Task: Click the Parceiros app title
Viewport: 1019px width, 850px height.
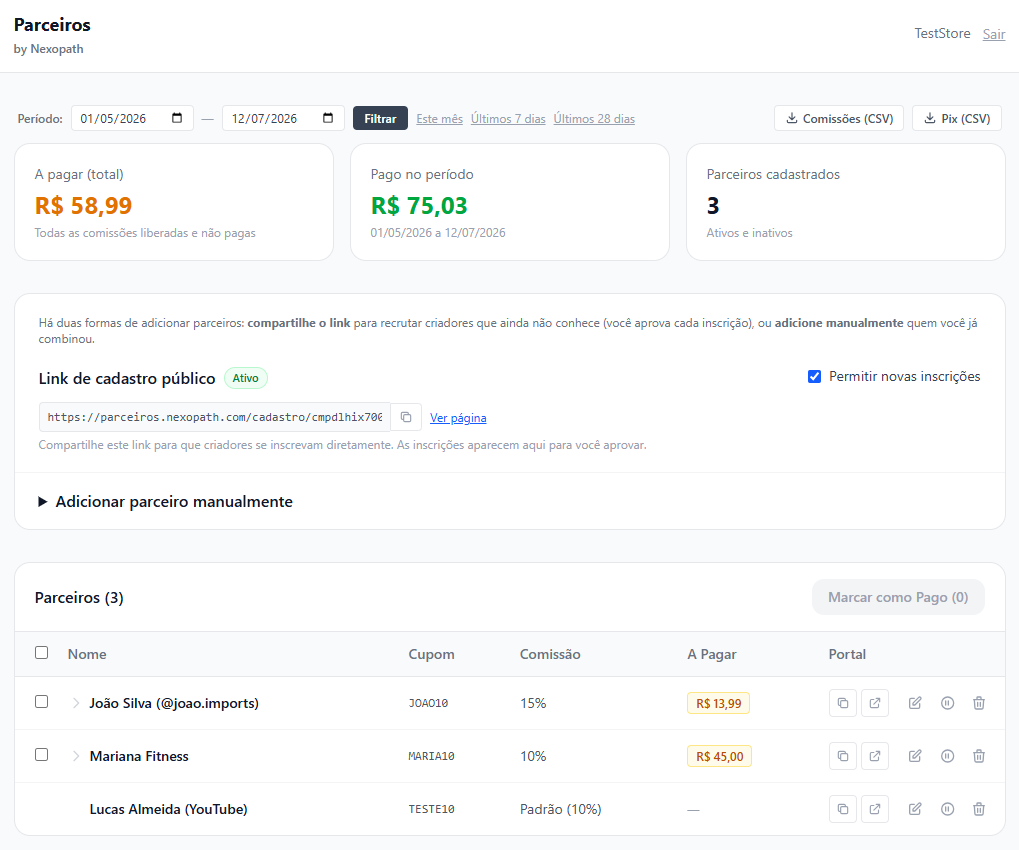Action: pyautogui.click(x=52, y=25)
